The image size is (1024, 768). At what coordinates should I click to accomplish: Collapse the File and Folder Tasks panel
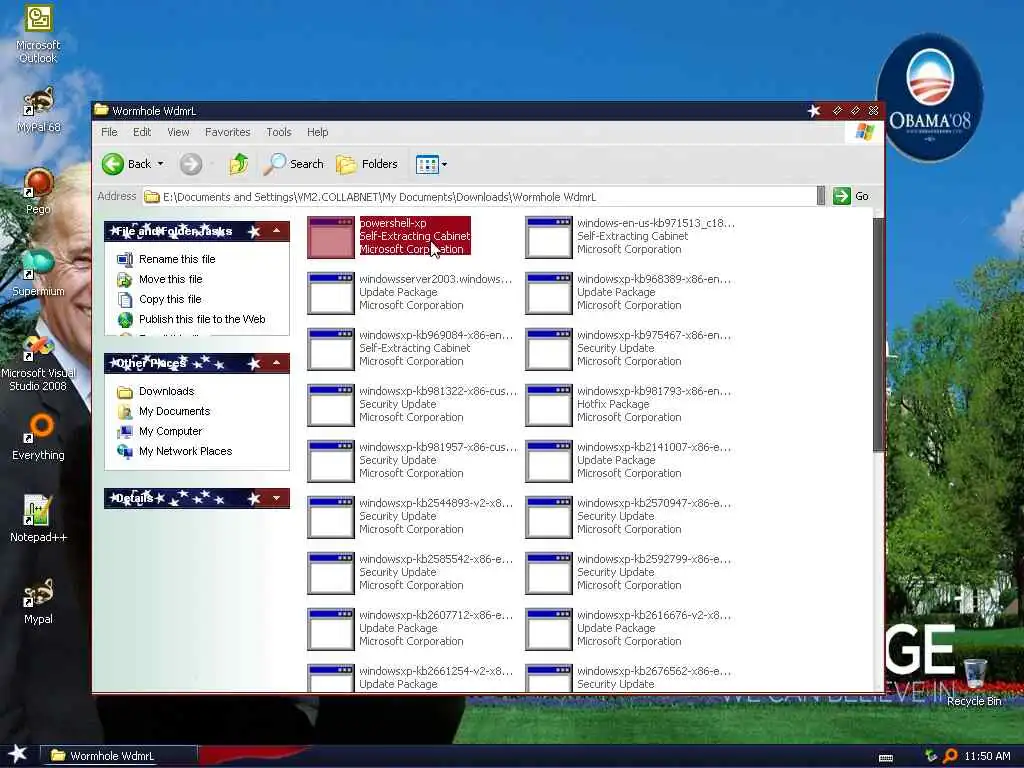tap(276, 231)
